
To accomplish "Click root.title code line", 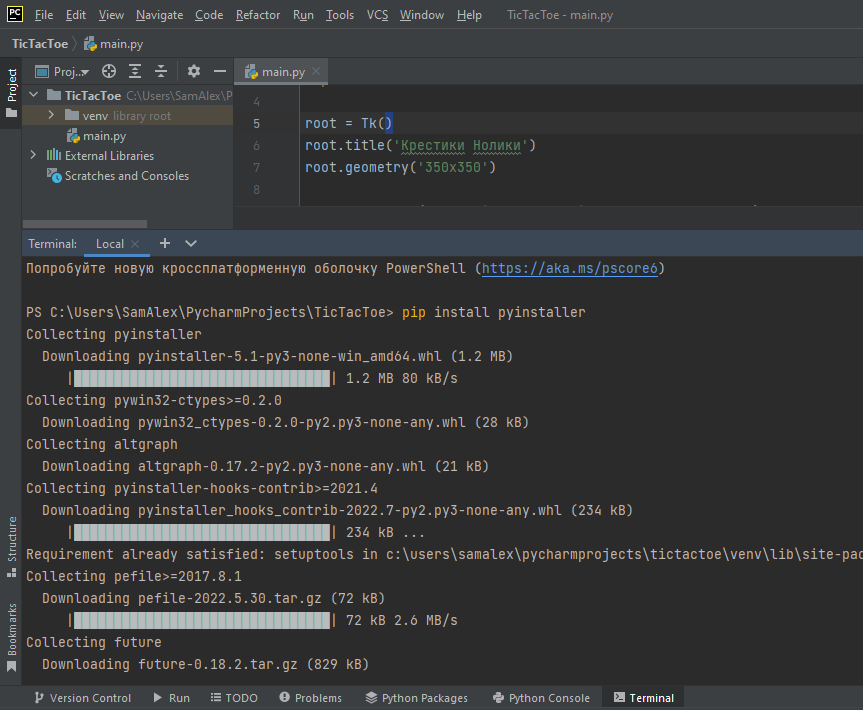I will tap(420, 145).
